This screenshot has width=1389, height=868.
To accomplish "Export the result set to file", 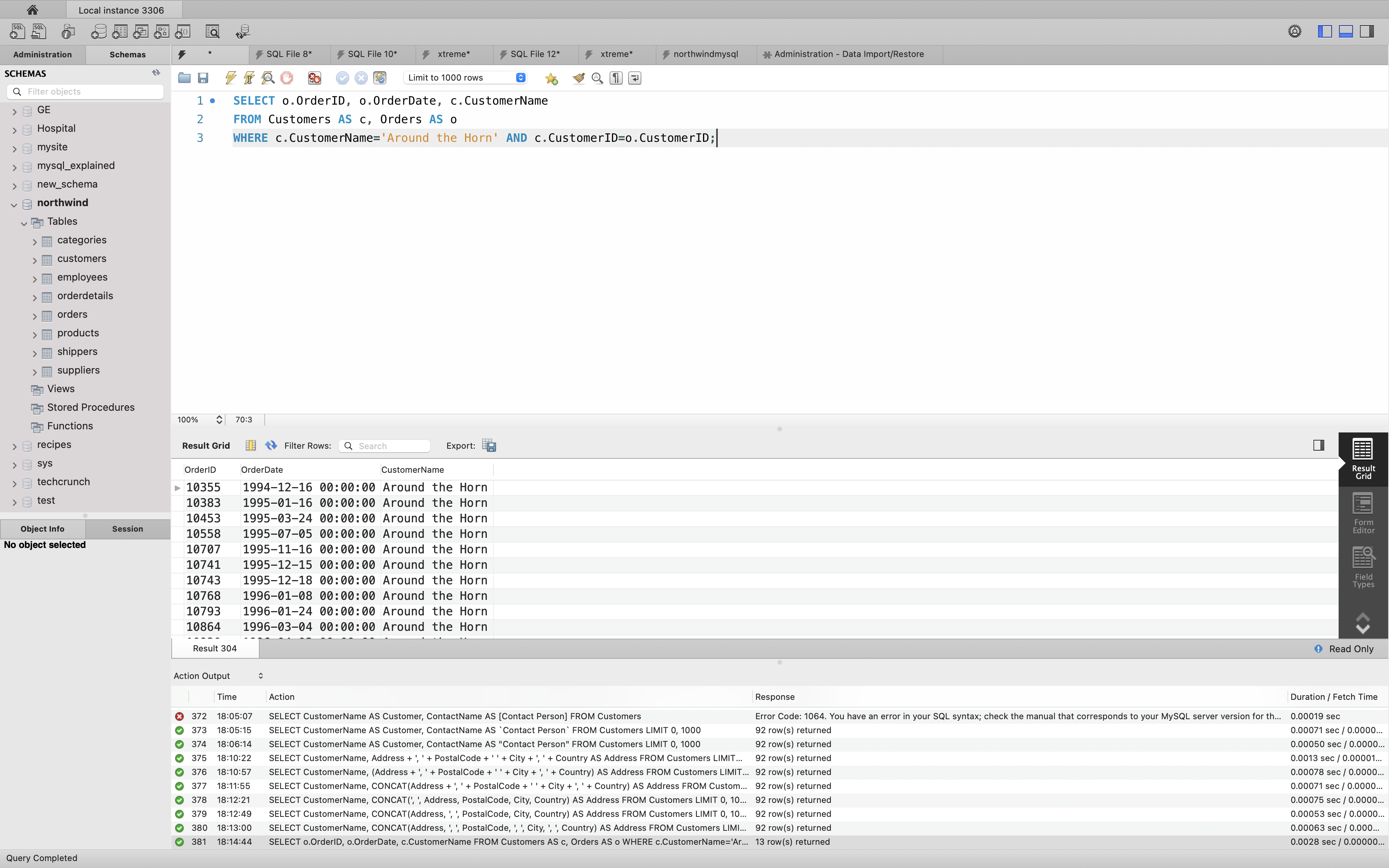I will [x=489, y=446].
